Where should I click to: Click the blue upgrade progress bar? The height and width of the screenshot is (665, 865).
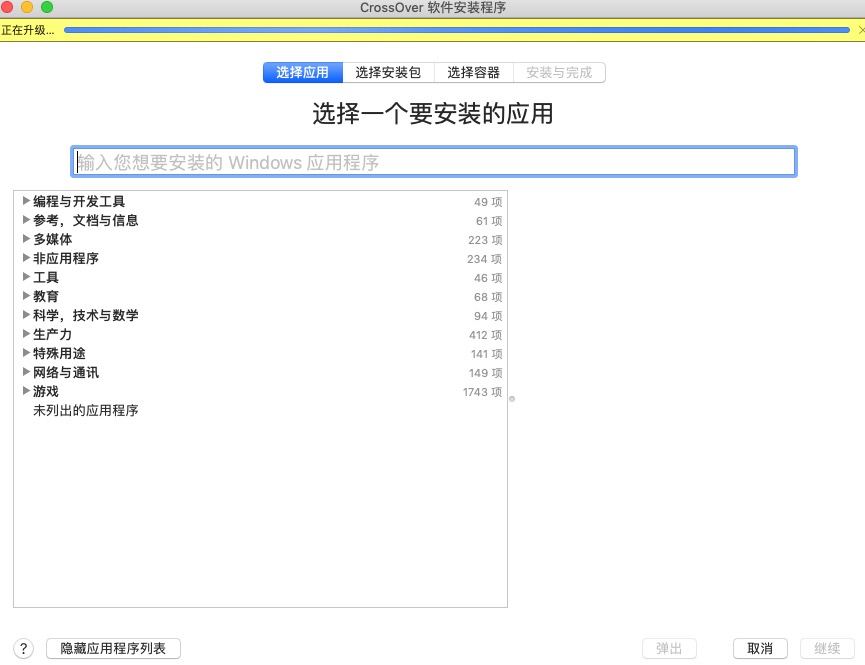[x=457, y=30]
